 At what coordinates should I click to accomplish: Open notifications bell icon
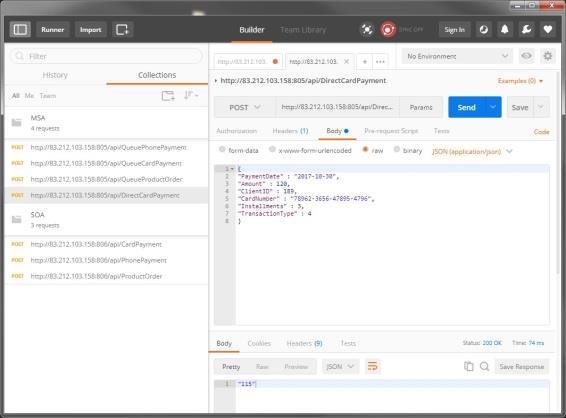click(x=505, y=29)
